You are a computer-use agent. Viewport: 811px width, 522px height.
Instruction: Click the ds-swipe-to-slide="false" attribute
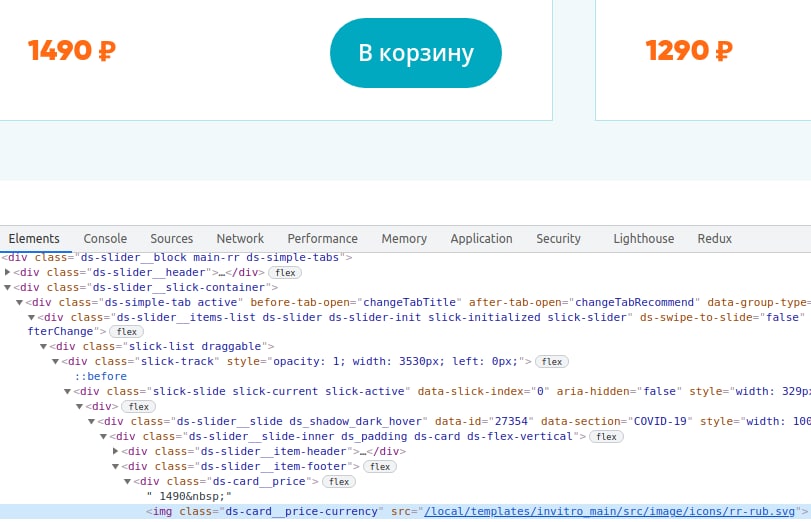pos(723,317)
